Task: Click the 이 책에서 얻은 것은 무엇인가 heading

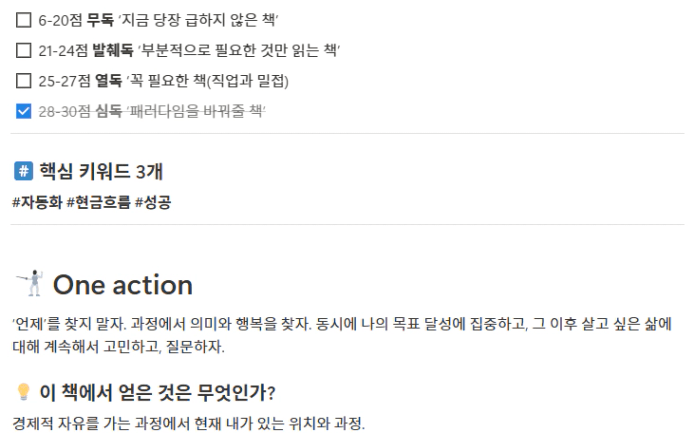Action: [x=157, y=392]
